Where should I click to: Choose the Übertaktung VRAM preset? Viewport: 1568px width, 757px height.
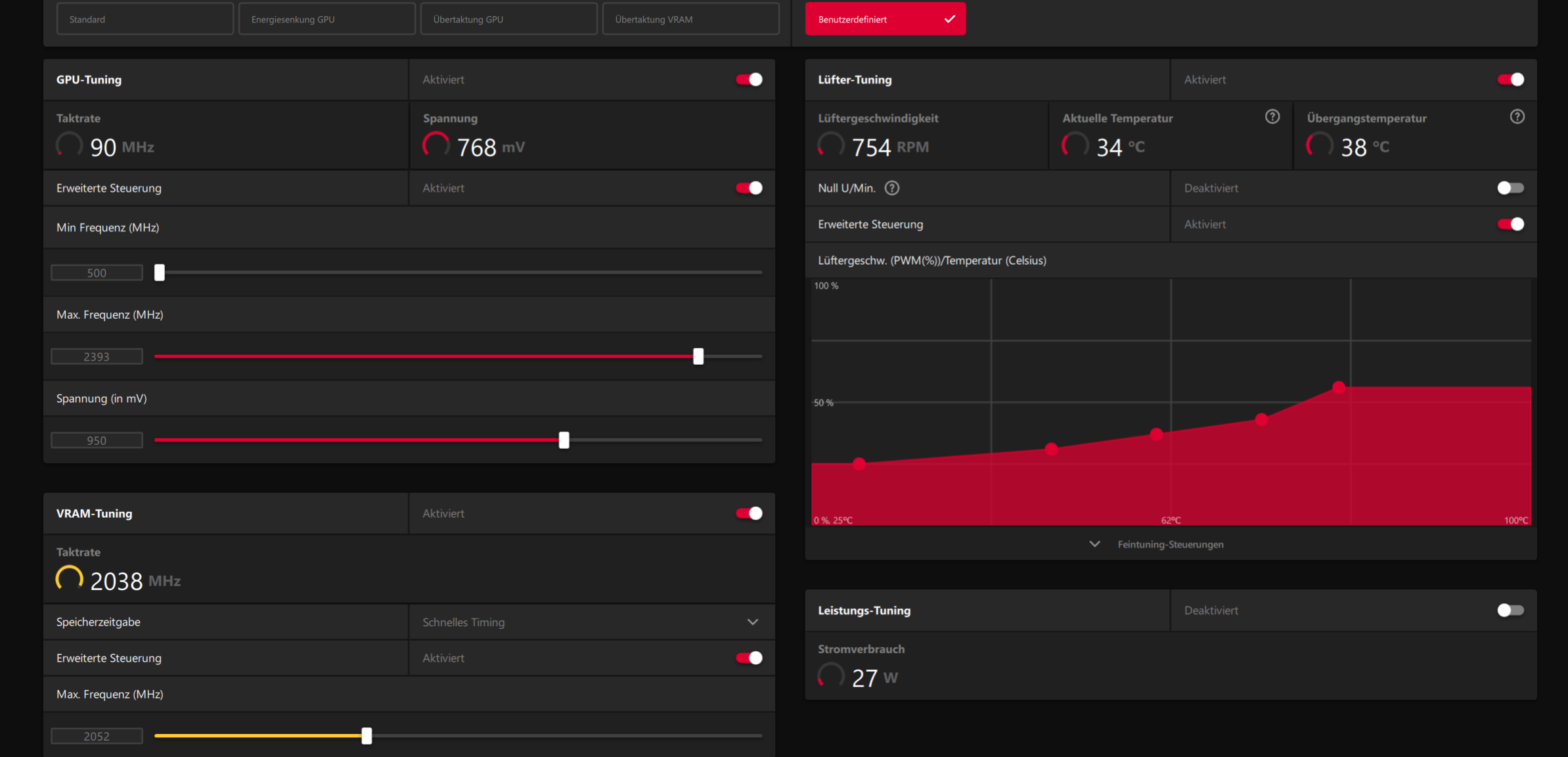(690, 19)
